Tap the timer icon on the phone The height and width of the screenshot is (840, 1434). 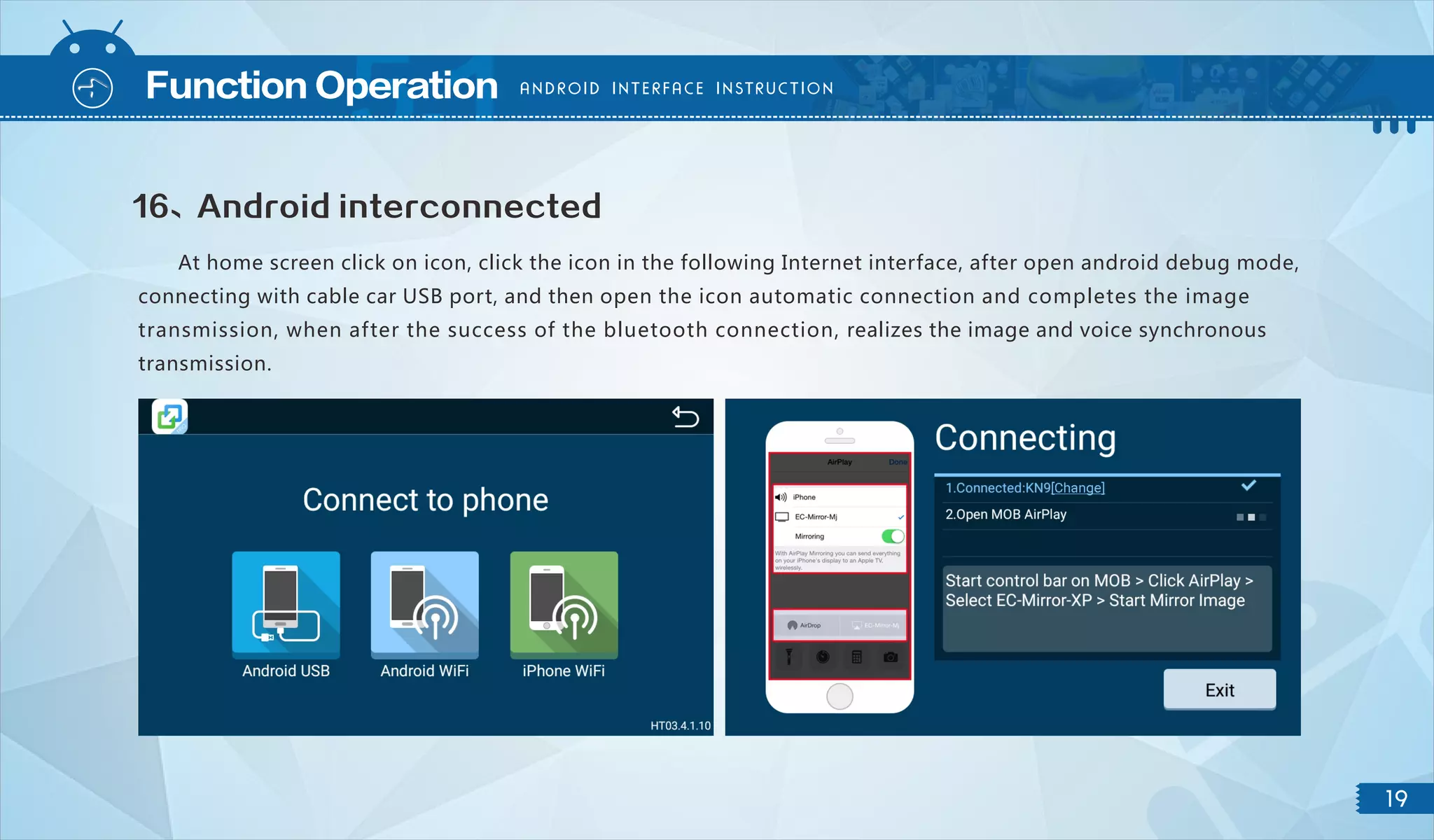pos(823,657)
